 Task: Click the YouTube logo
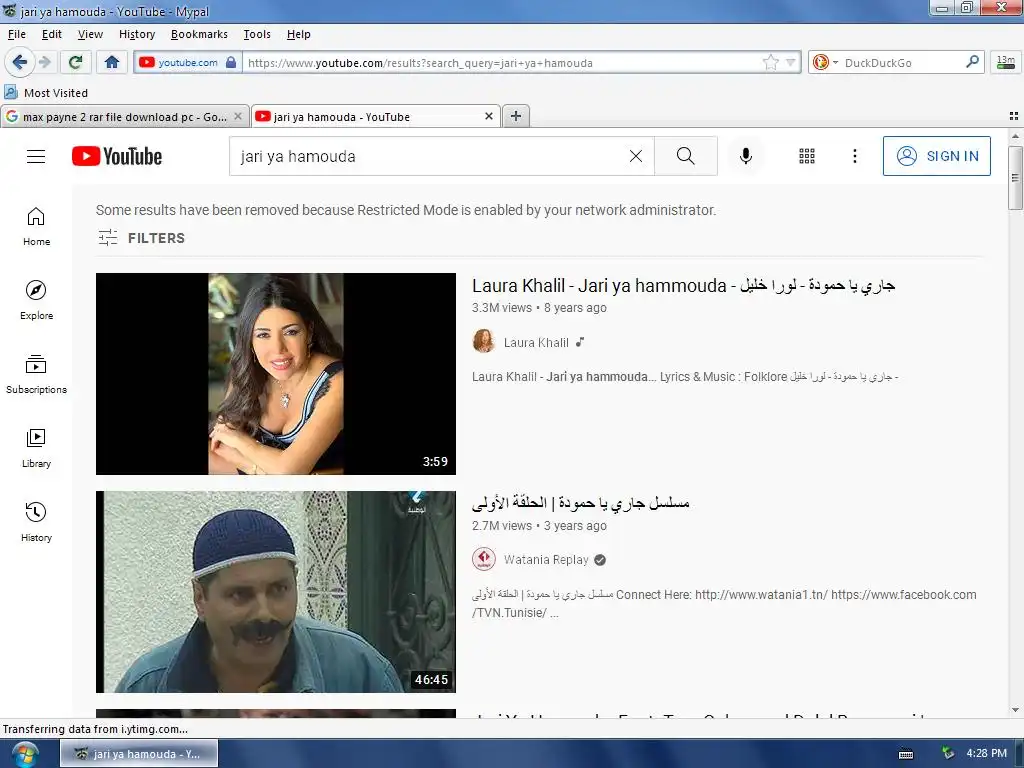click(117, 156)
